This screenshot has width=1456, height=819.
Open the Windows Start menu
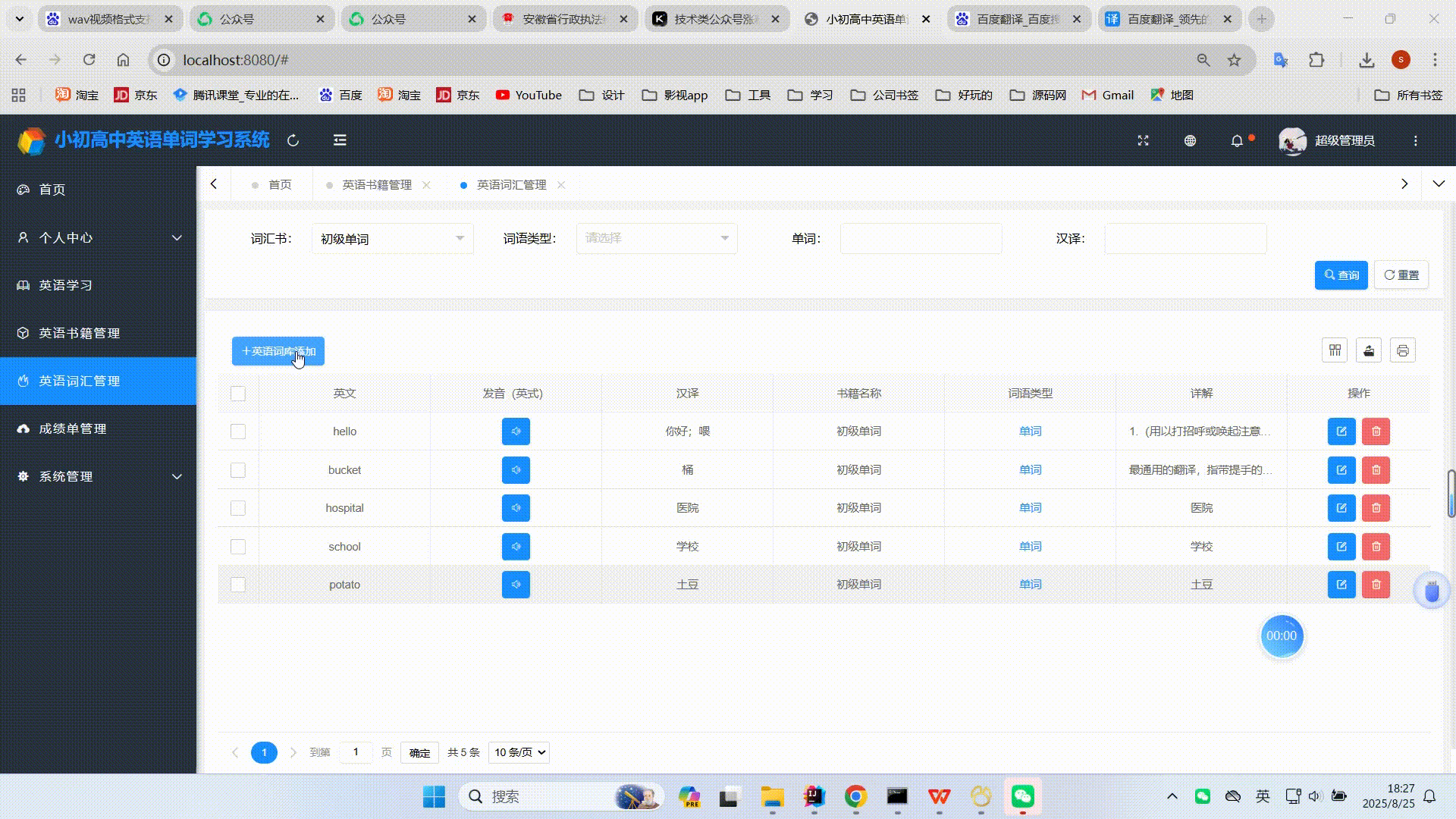coord(434,797)
